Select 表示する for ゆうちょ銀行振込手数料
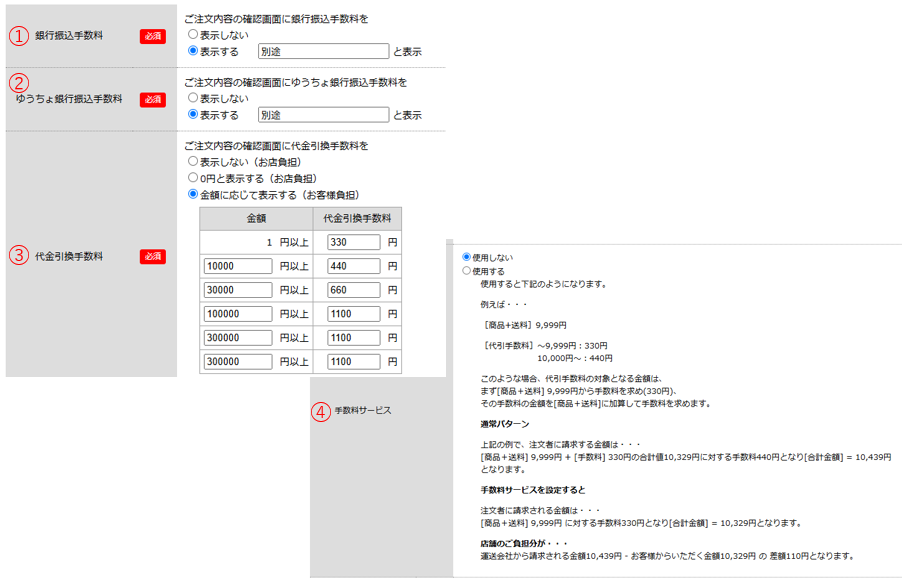Viewport: 905px width, 581px height. pyautogui.click(x=193, y=115)
